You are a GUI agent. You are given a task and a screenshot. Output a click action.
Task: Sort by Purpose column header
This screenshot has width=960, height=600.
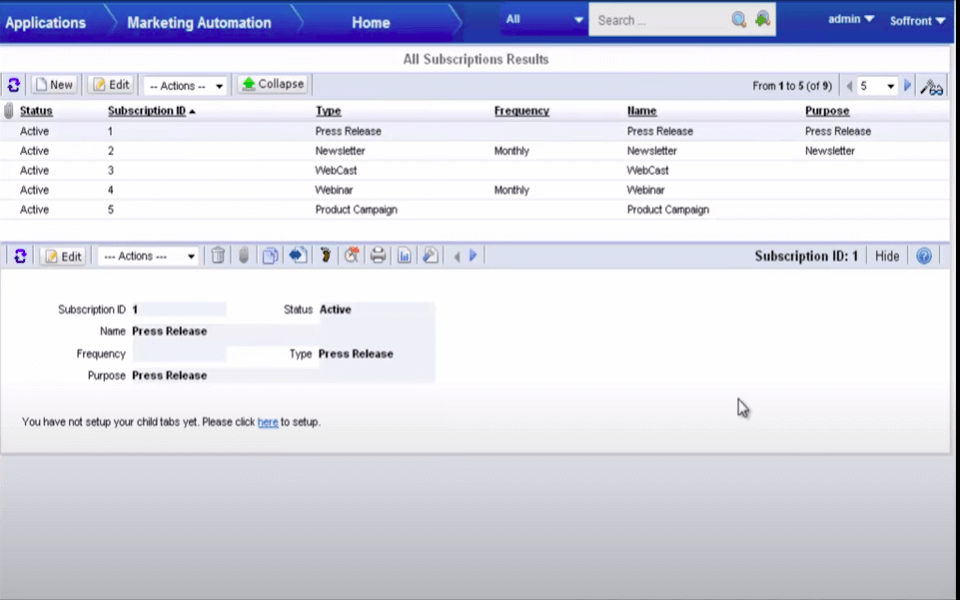point(827,111)
